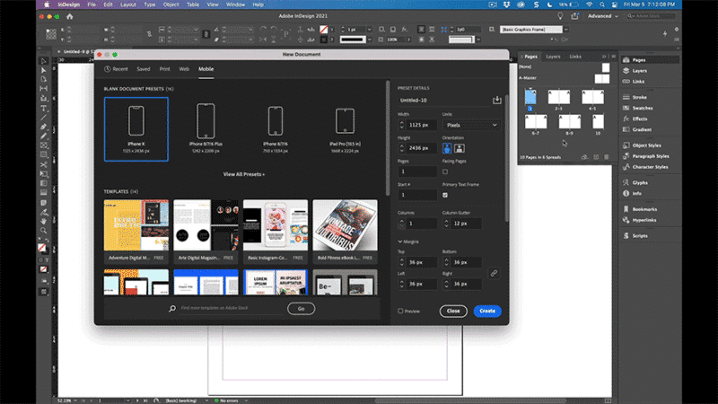Open the Units dropdown showing Pixels
Screen dimensions: 718x404
(472, 125)
